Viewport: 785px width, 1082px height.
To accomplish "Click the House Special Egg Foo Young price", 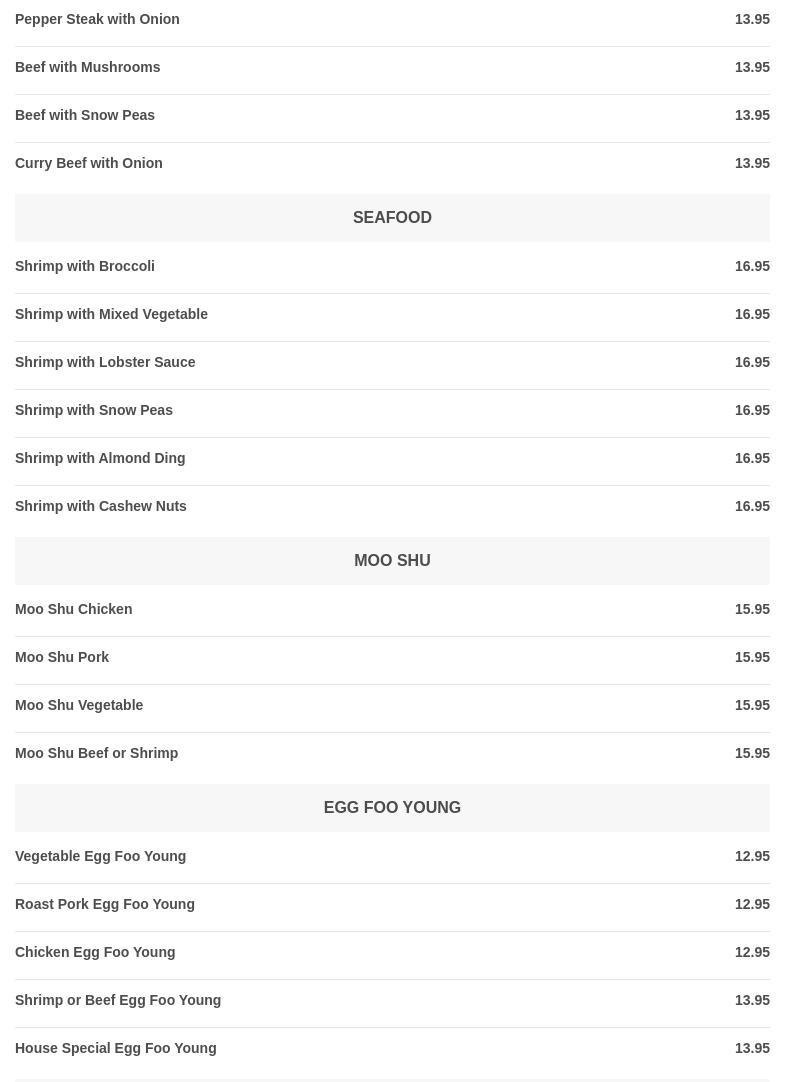I will (x=752, y=1048).
